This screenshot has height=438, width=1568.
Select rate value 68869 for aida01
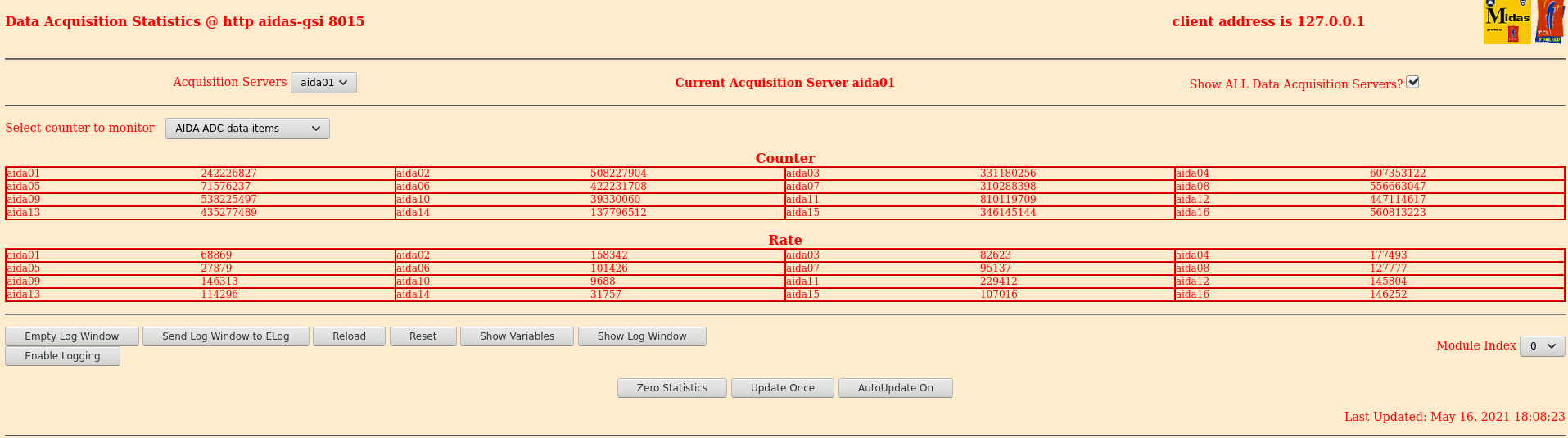coord(216,255)
